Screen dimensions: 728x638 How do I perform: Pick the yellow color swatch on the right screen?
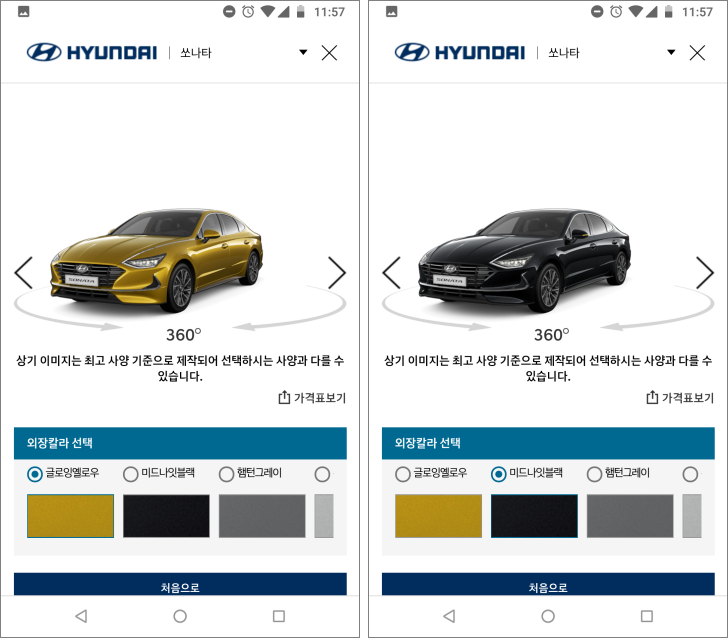pyautogui.click(x=438, y=516)
